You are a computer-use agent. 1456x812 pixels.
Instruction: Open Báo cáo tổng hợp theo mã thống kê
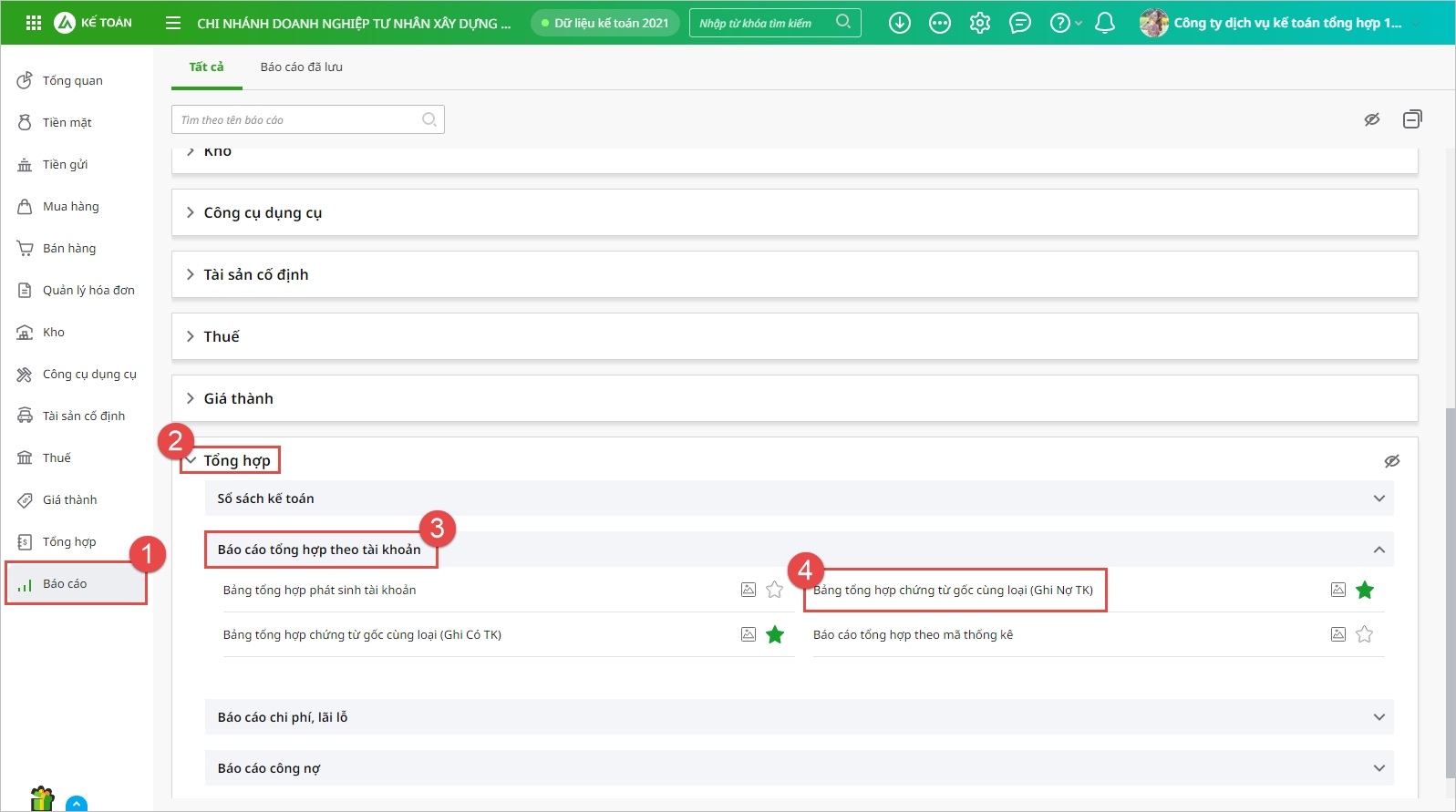pyautogui.click(x=913, y=635)
